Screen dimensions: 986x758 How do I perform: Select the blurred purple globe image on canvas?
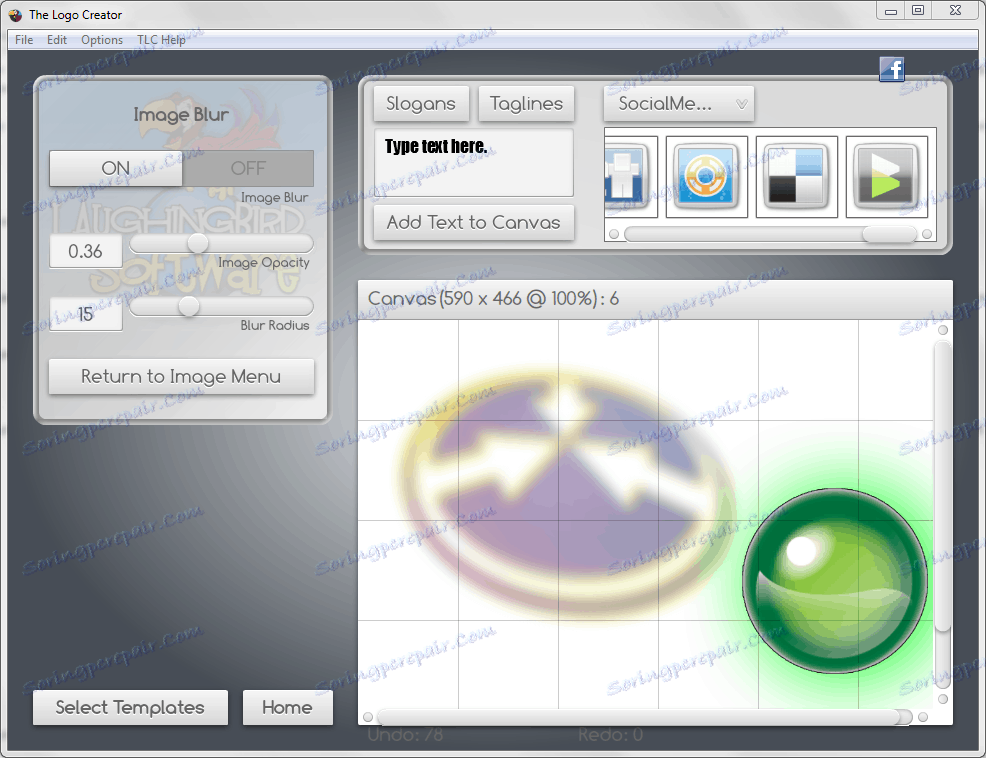point(566,494)
